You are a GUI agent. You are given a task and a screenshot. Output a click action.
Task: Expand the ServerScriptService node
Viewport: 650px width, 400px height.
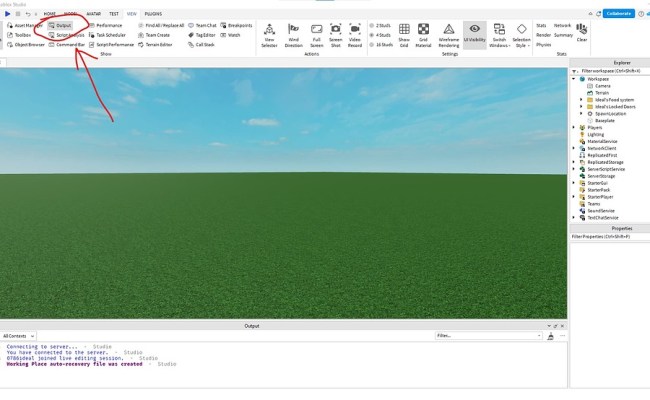[x=574, y=169]
